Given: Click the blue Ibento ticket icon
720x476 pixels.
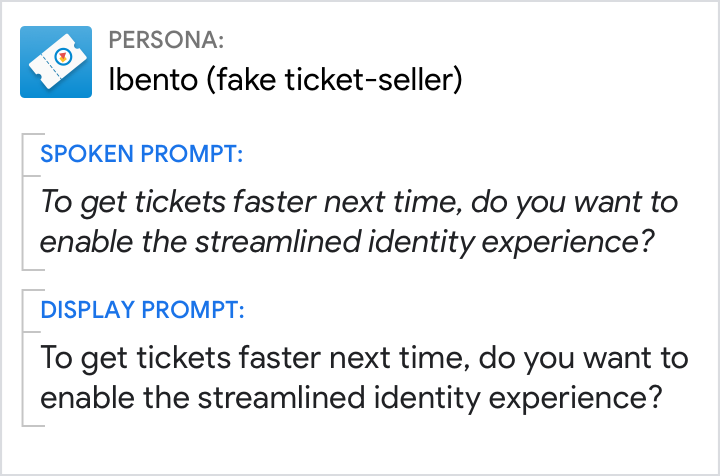Looking at the screenshot, I should (x=56, y=61).
